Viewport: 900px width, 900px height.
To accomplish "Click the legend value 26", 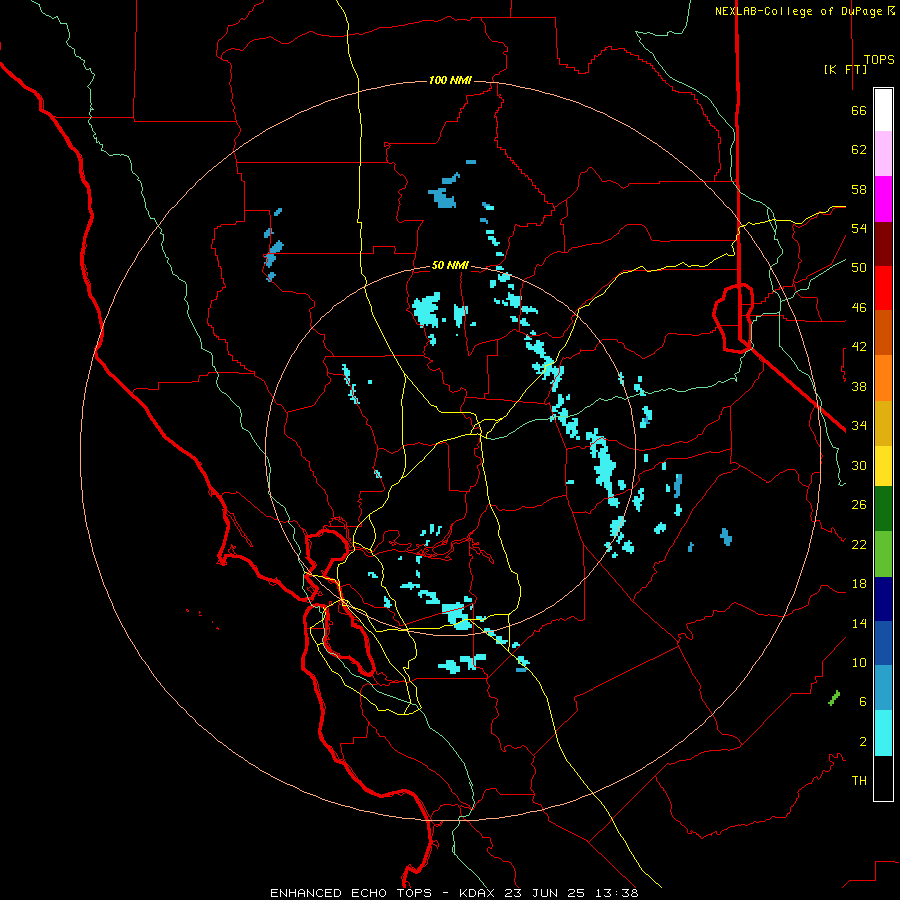I will pyautogui.click(x=859, y=505).
